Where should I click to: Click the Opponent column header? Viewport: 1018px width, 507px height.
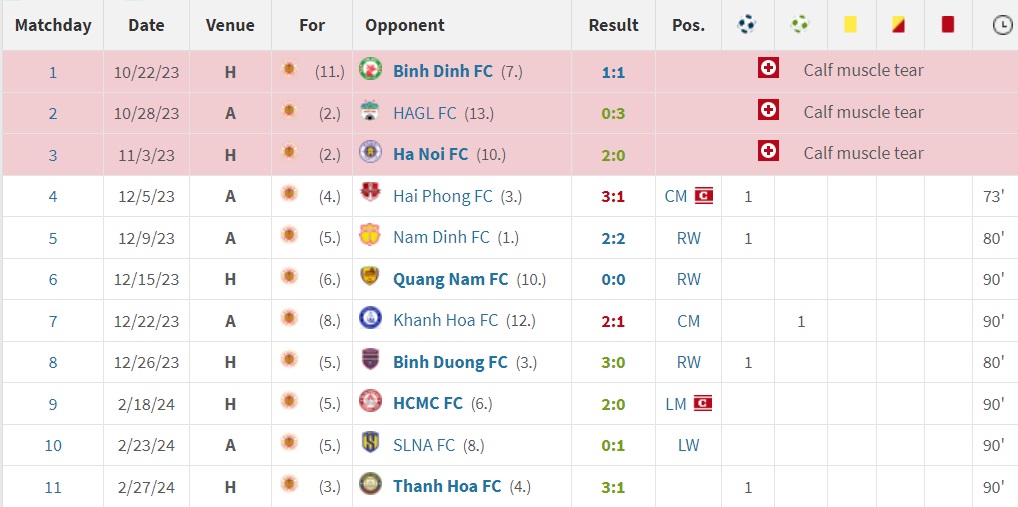pyautogui.click(x=405, y=25)
